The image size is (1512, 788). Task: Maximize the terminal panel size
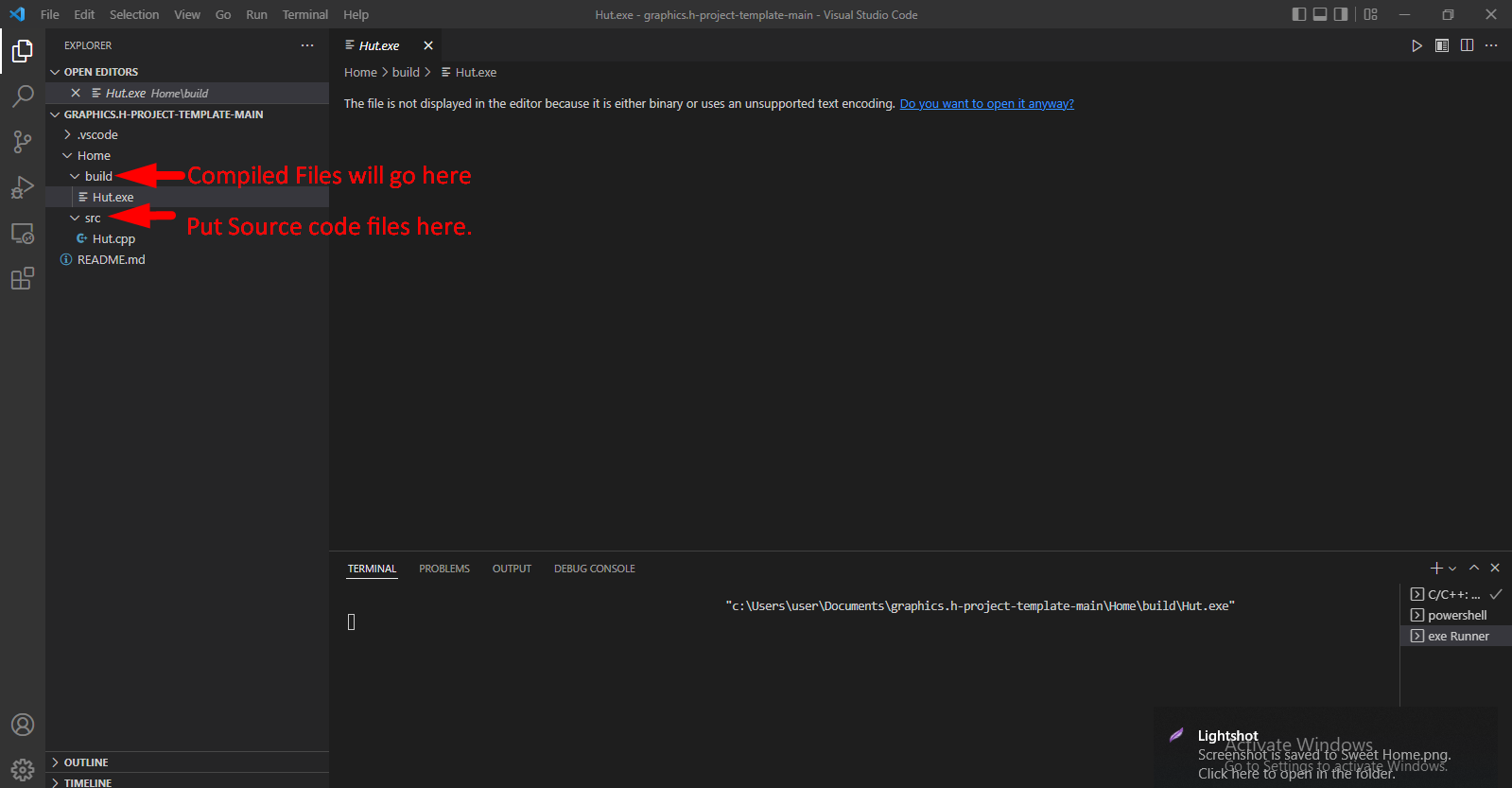1474,568
